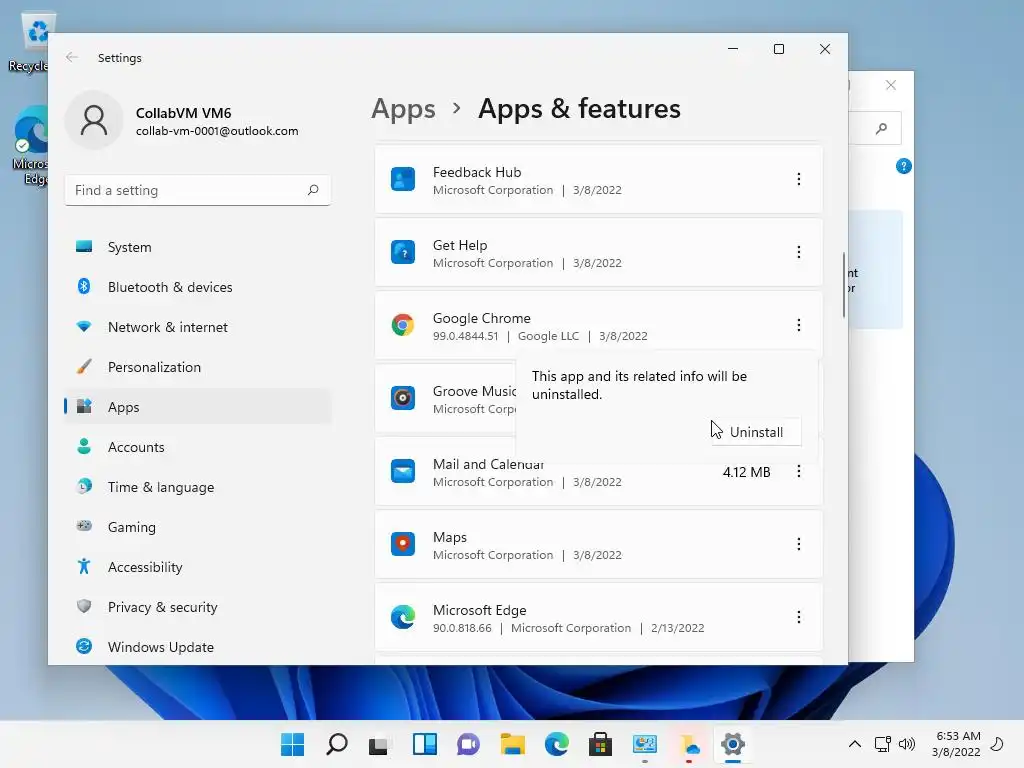Screen dimensions: 1024x768
Task: Click the Maps app icon
Action: [403, 544]
